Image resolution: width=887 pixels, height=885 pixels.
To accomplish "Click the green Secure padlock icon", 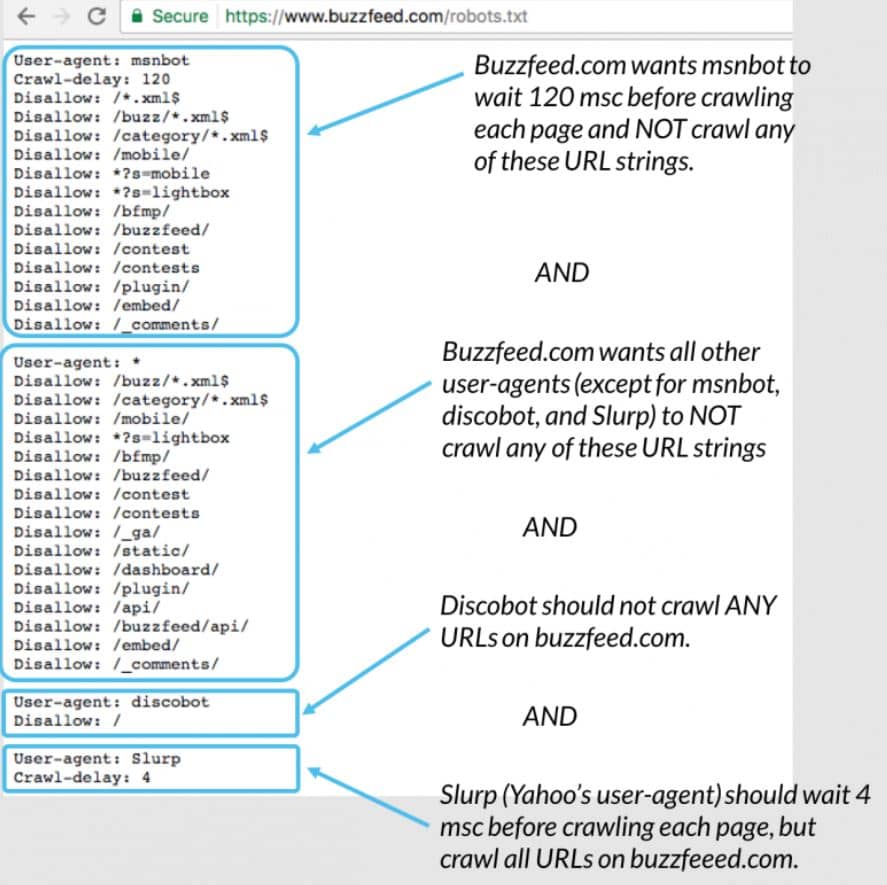I will (137, 16).
